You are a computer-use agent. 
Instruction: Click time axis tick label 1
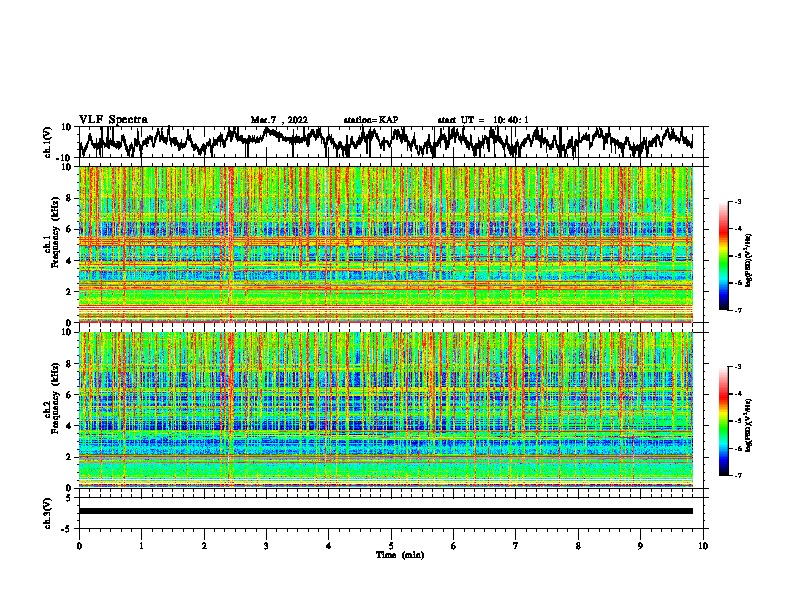point(141,546)
